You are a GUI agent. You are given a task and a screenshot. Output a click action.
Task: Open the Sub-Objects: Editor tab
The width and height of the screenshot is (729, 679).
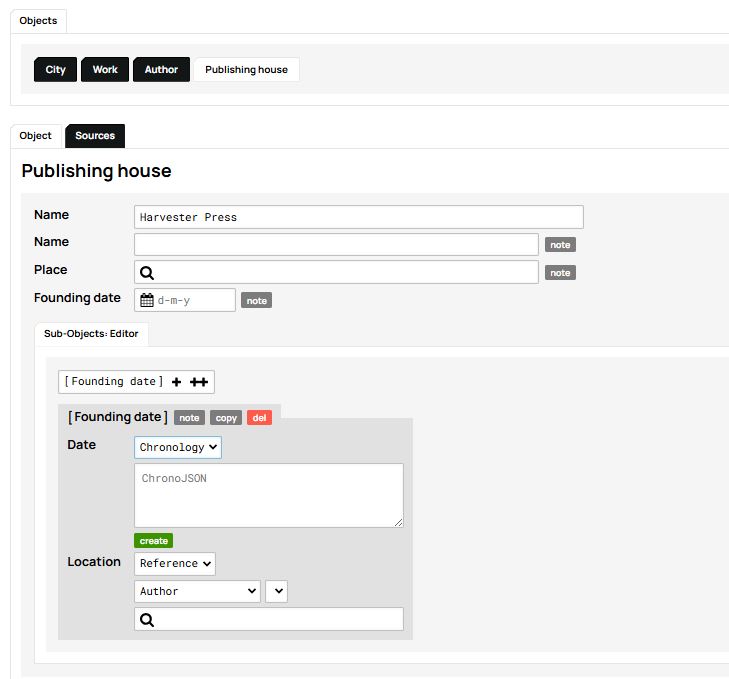pyautogui.click(x=91, y=334)
